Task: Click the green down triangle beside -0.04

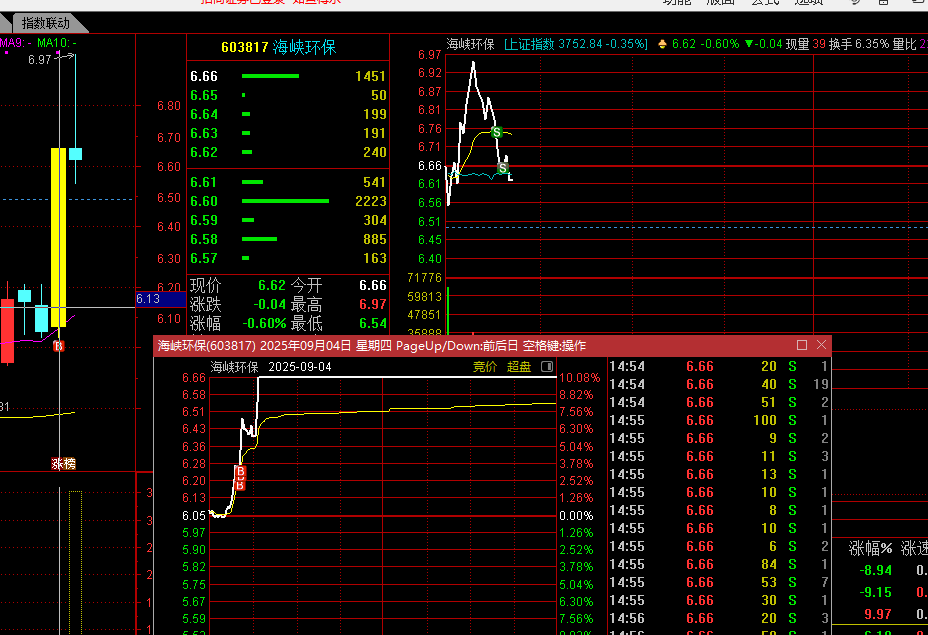Action: tap(749, 44)
